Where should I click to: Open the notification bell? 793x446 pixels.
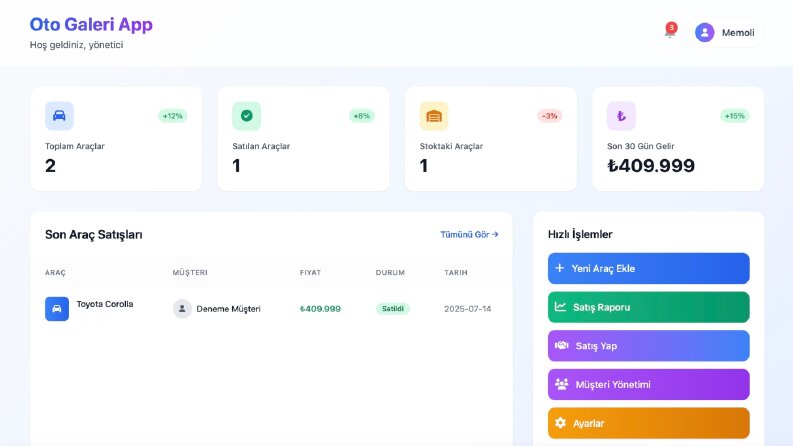coord(670,31)
